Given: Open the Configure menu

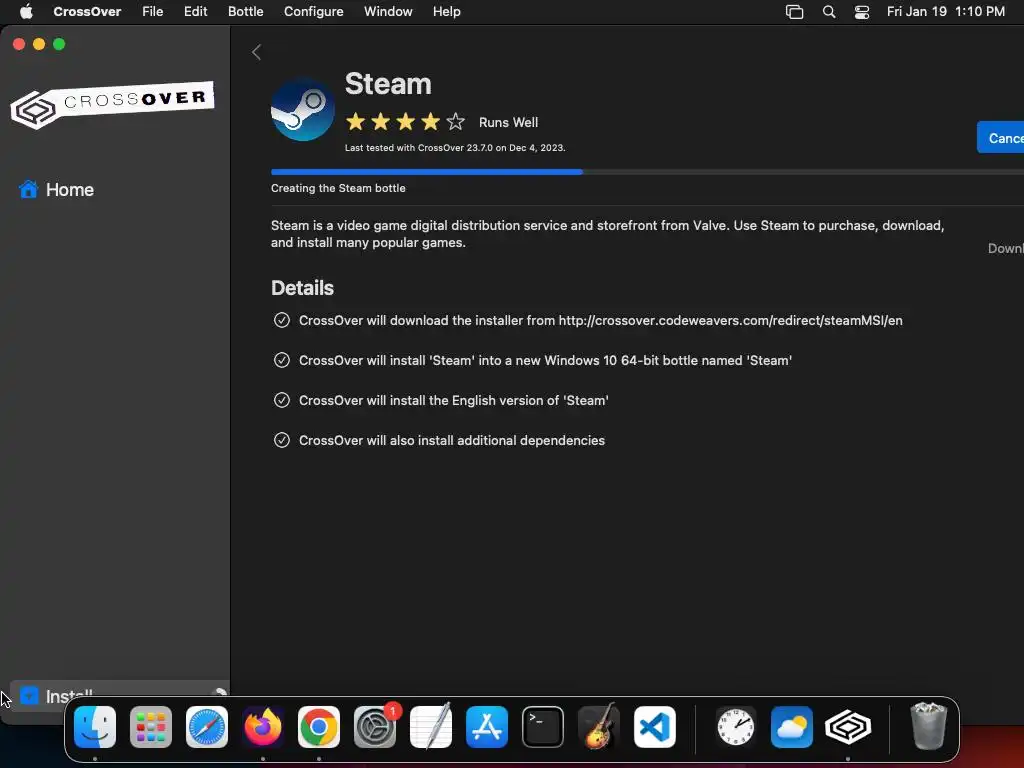Looking at the screenshot, I should coord(313,12).
